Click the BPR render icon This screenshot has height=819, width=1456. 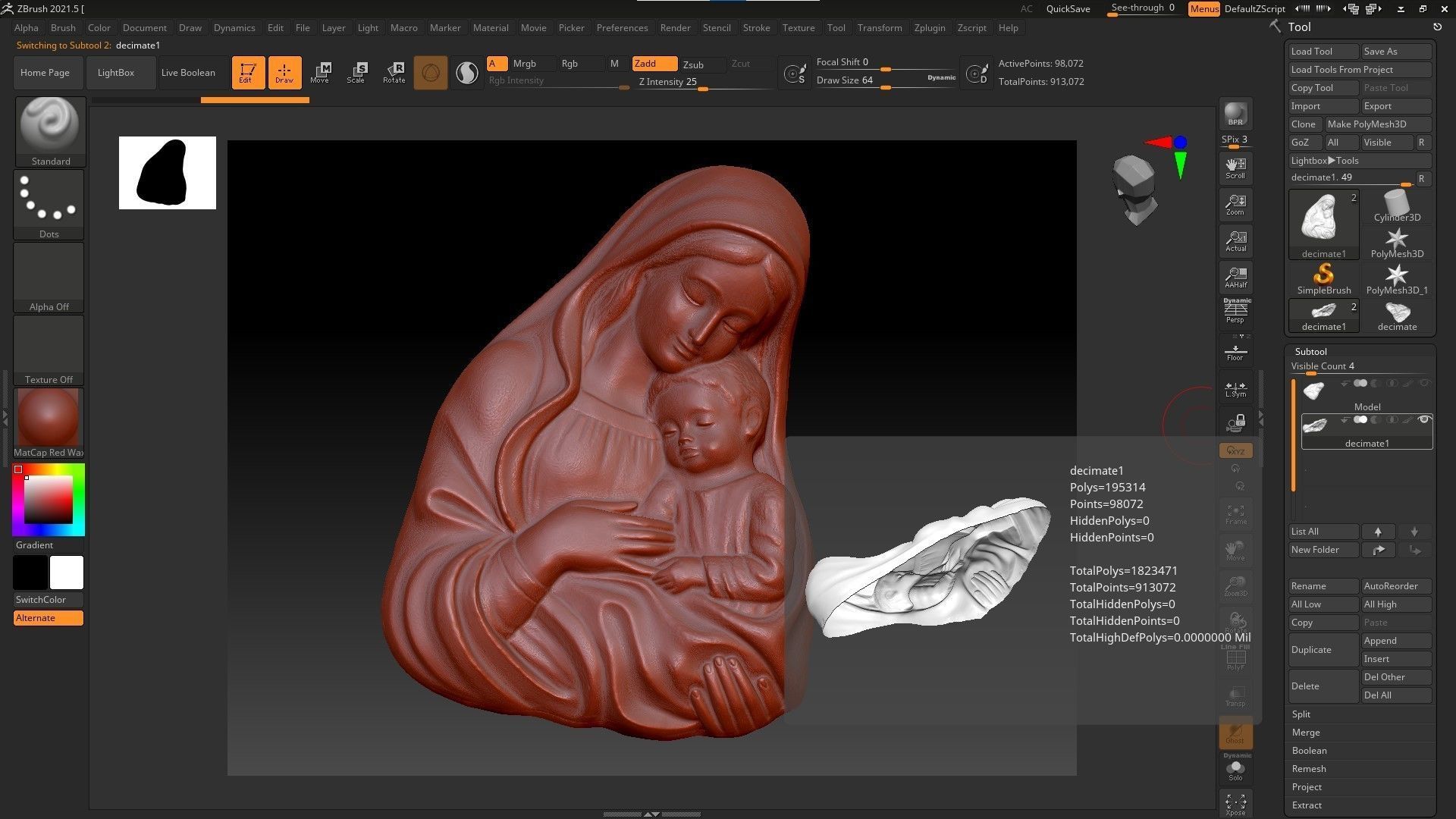click(1235, 114)
